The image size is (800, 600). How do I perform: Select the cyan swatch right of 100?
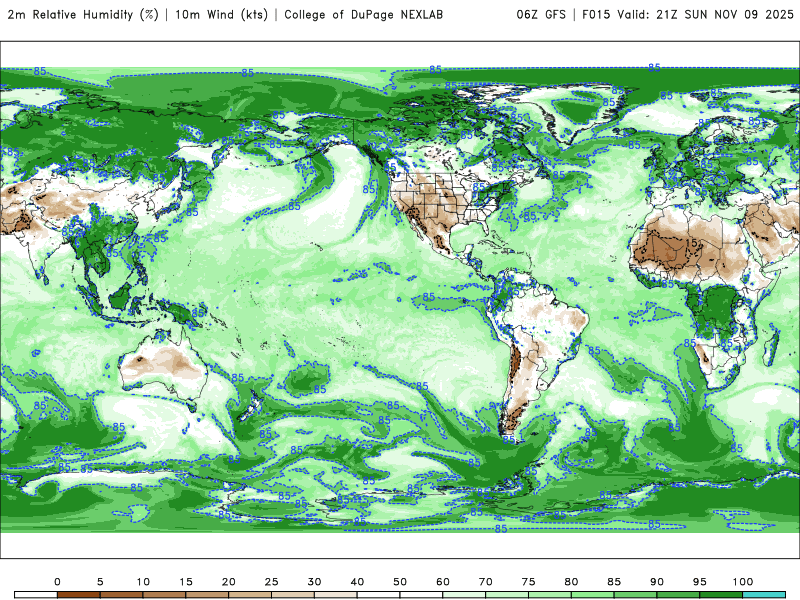pos(764,595)
